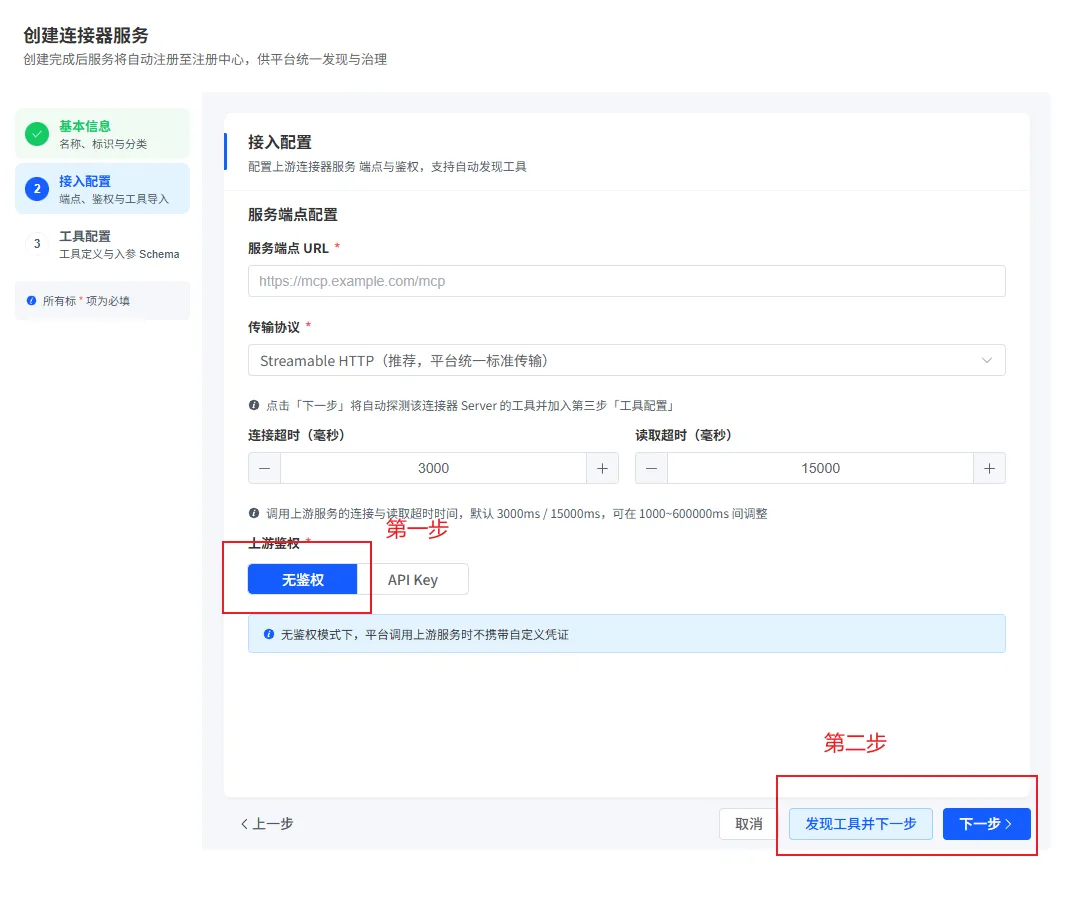Click the info icon in the 无鉴权模式 notice
1067x902 pixels.
pos(269,634)
